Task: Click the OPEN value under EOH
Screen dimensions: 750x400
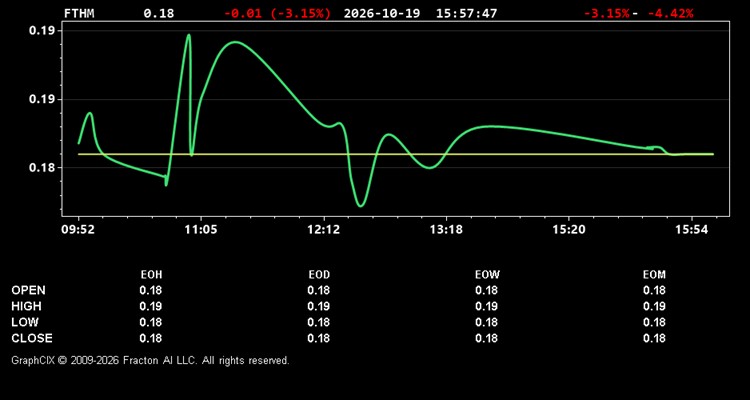Action: pos(151,290)
